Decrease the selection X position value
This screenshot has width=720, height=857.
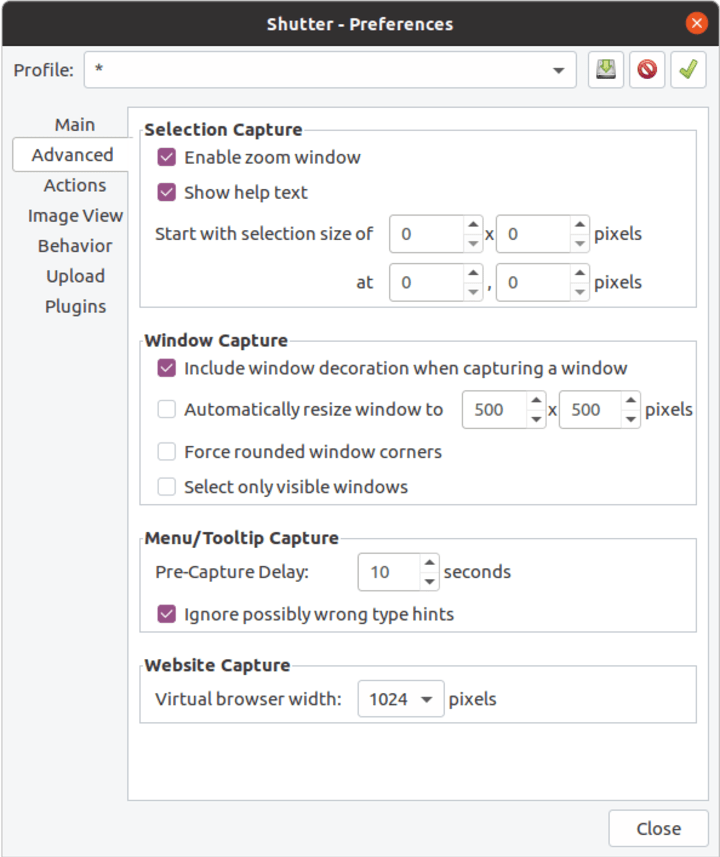(x=472, y=291)
